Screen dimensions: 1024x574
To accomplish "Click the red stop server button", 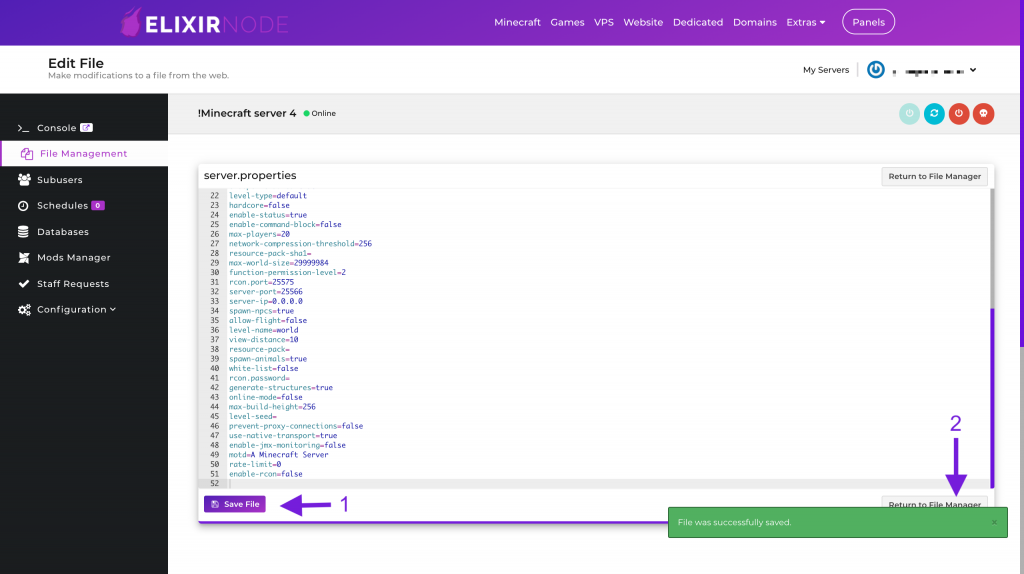I will point(959,114).
